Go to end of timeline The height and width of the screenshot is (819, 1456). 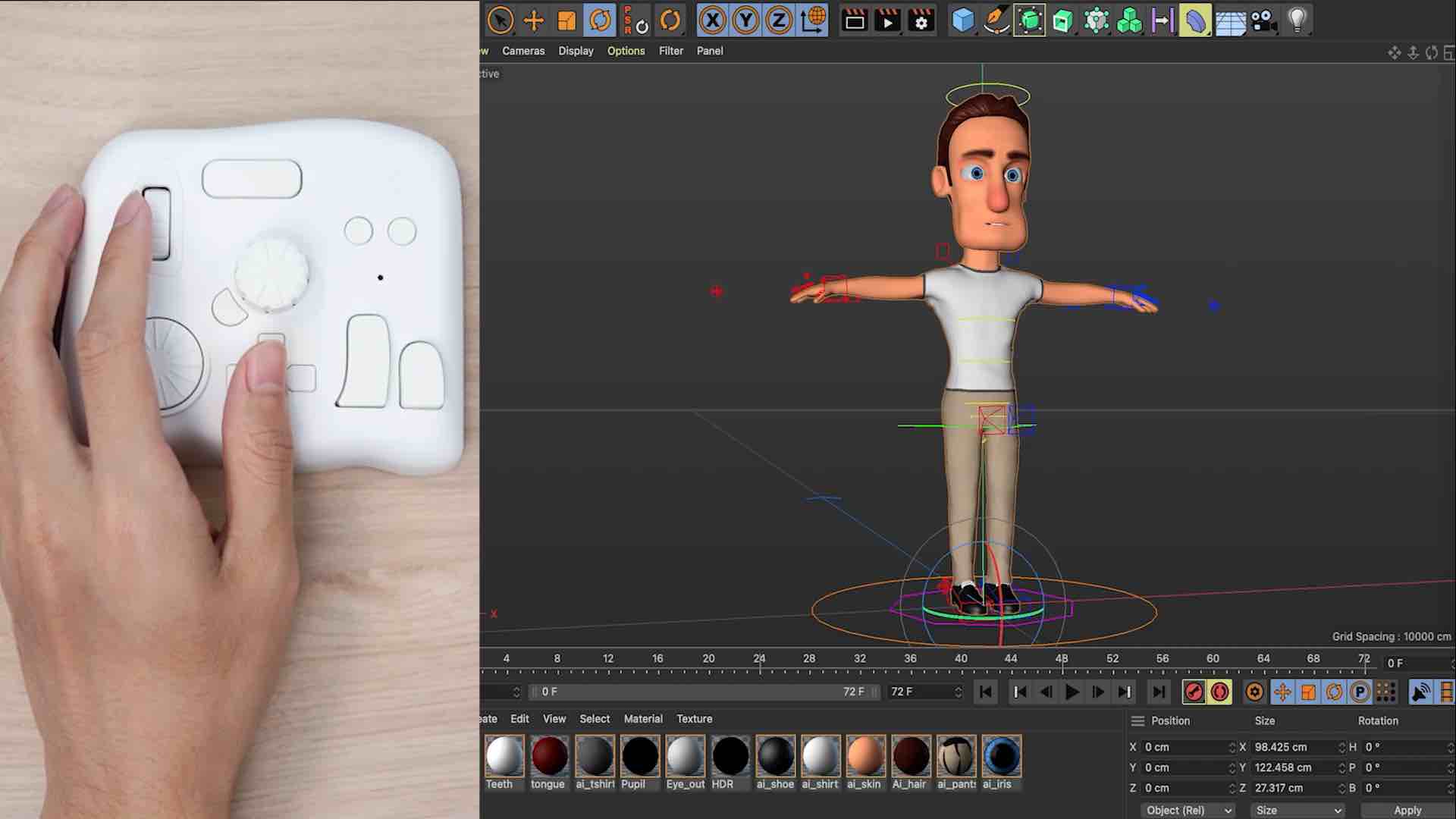(1158, 692)
